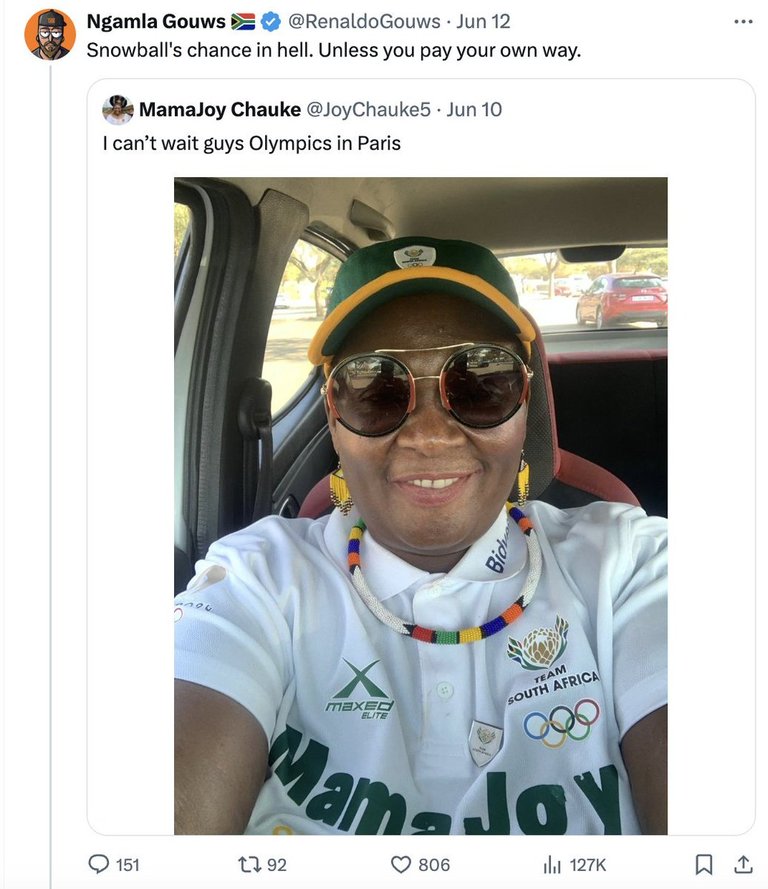Click the repost icon with 92 reposts
The image size is (768, 889).
(247, 864)
